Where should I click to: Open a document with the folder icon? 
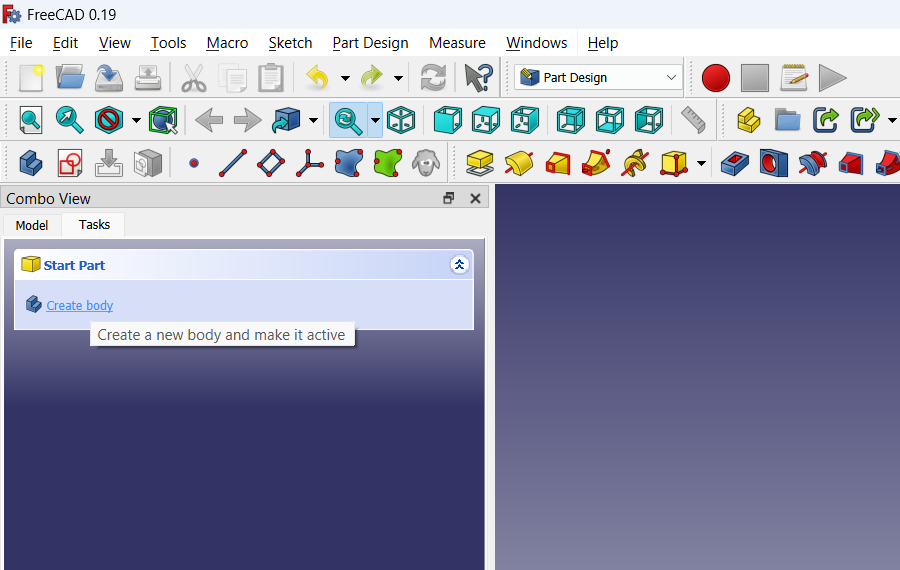(x=70, y=77)
